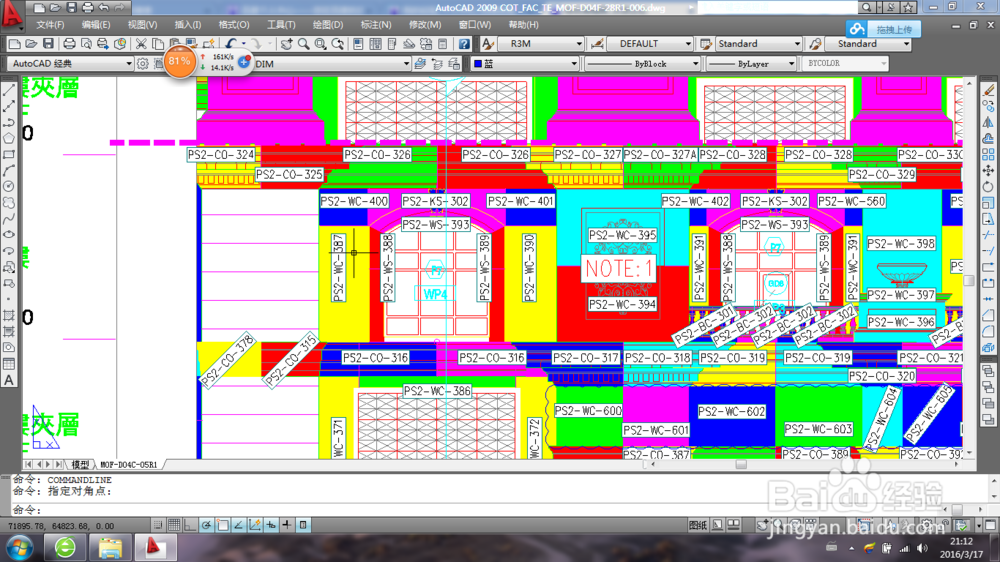Toggle Ortho mode in status bar

click(x=190, y=525)
